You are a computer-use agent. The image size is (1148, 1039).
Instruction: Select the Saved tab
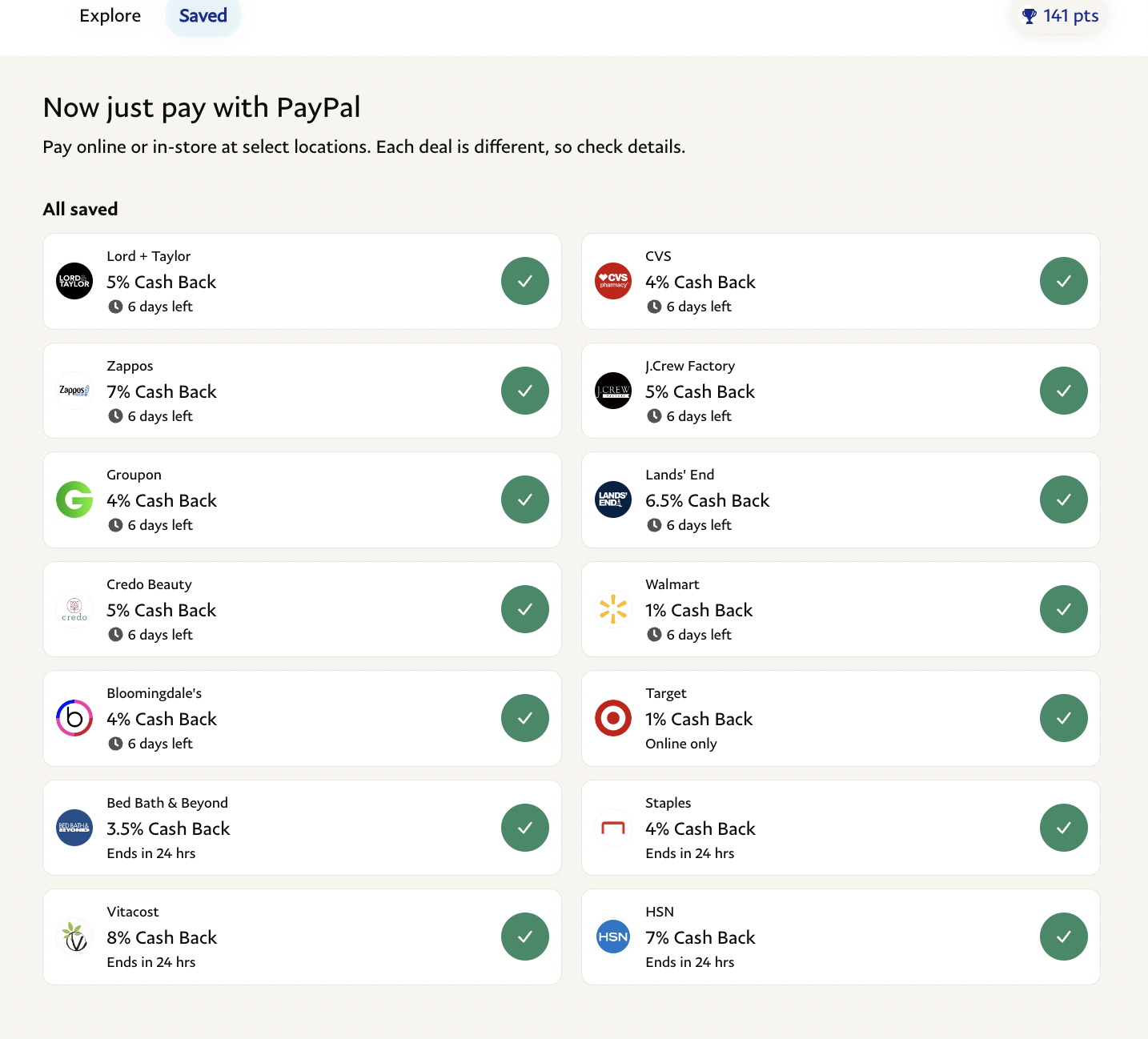(203, 16)
